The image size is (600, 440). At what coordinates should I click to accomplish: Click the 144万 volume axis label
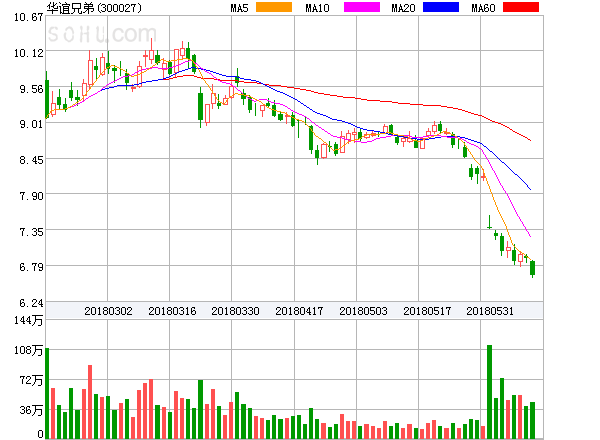tap(28, 320)
